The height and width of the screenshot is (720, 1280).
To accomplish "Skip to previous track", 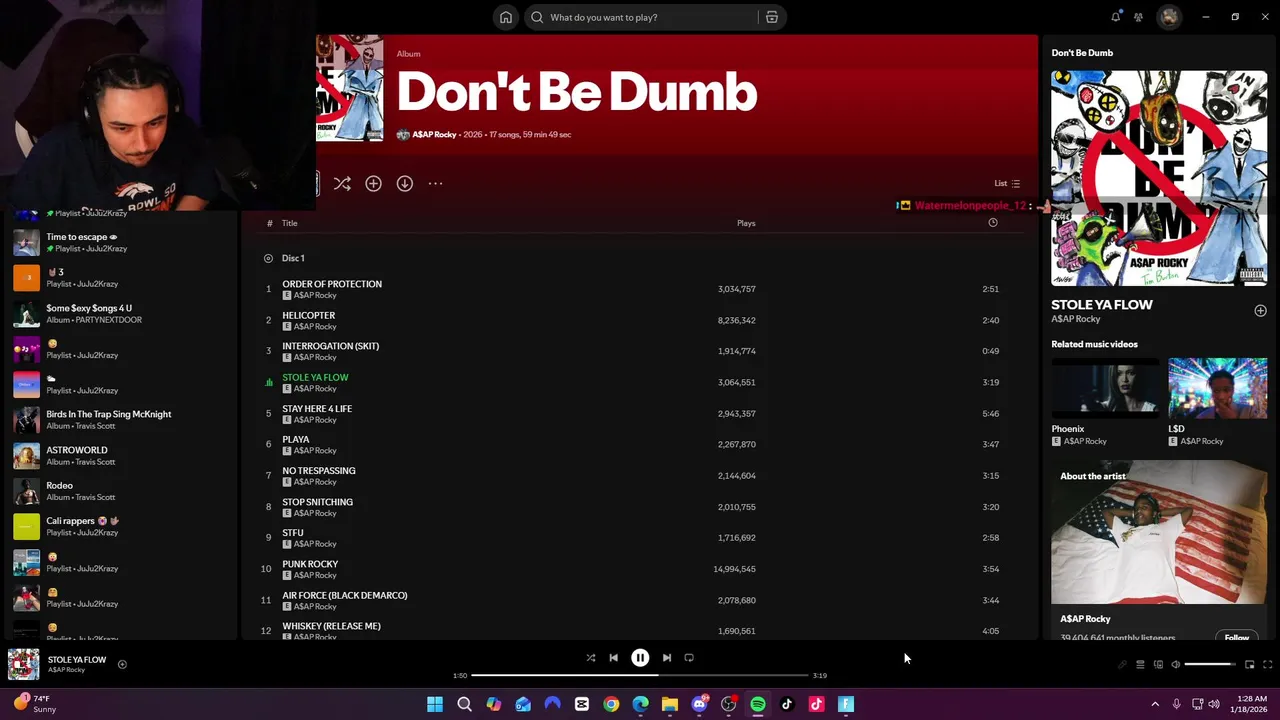I will pos(613,658).
